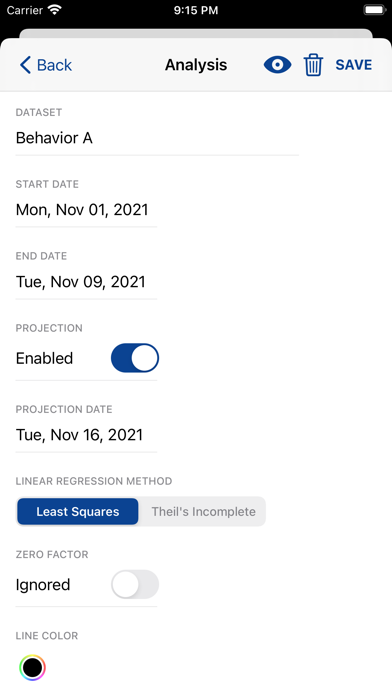
Task: Turn on the Zero Factor switch
Action: pos(135,584)
